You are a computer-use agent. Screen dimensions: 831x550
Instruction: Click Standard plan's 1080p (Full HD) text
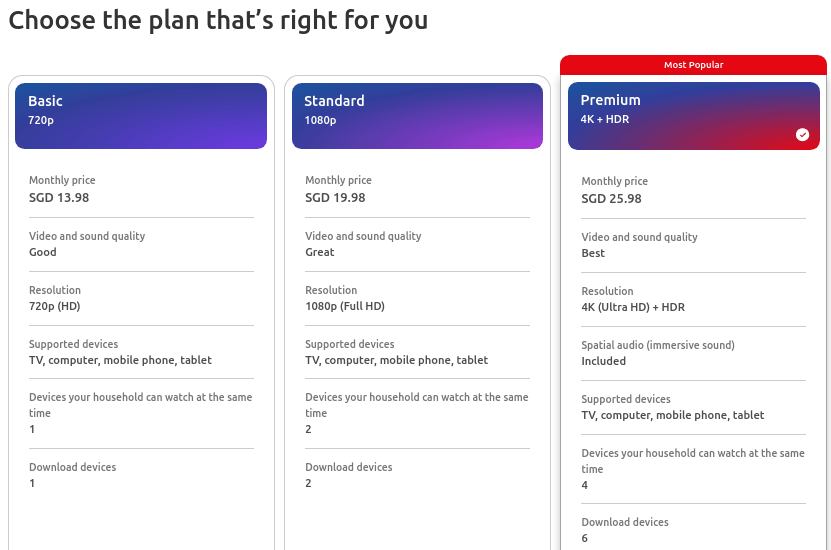tap(345, 306)
